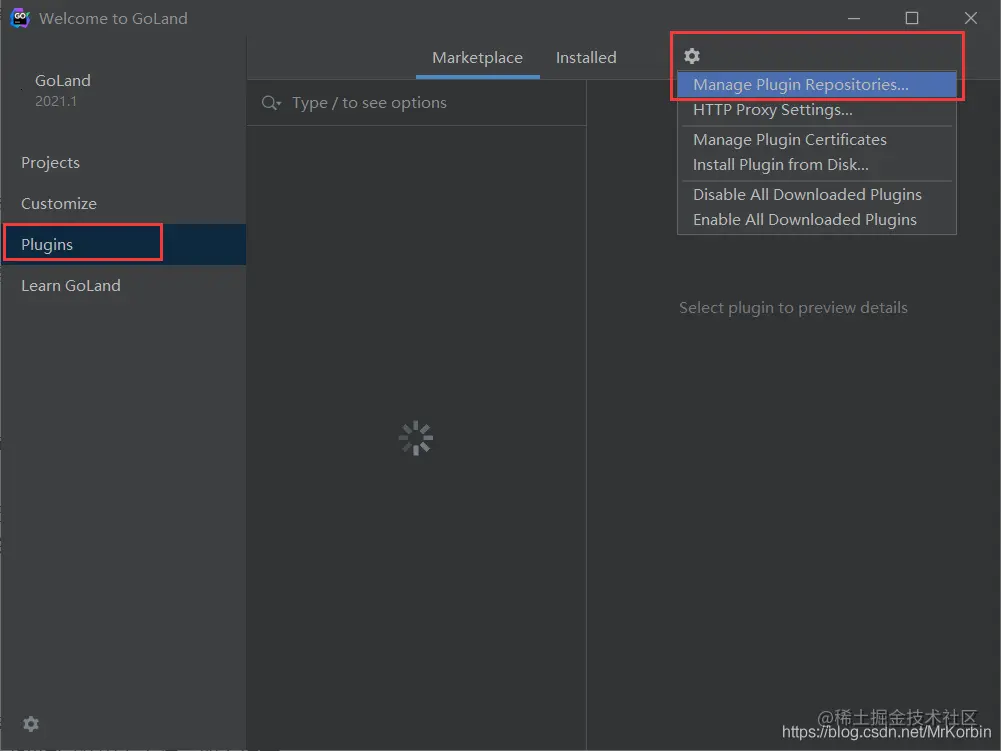Minimize the Welcome to GoLand window
The width and height of the screenshot is (1001, 751).
pyautogui.click(x=854, y=19)
